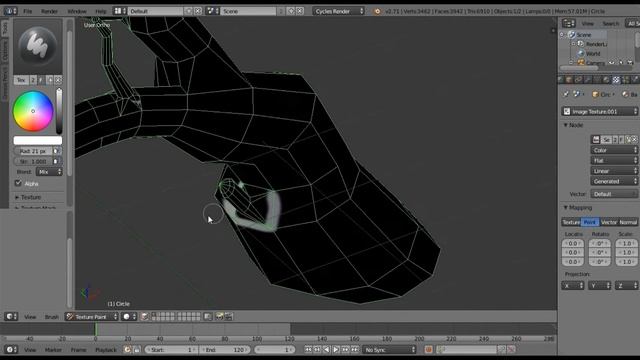The width and height of the screenshot is (640, 360).
Task: Open the timeline Marker menu
Action: (x=53, y=350)
